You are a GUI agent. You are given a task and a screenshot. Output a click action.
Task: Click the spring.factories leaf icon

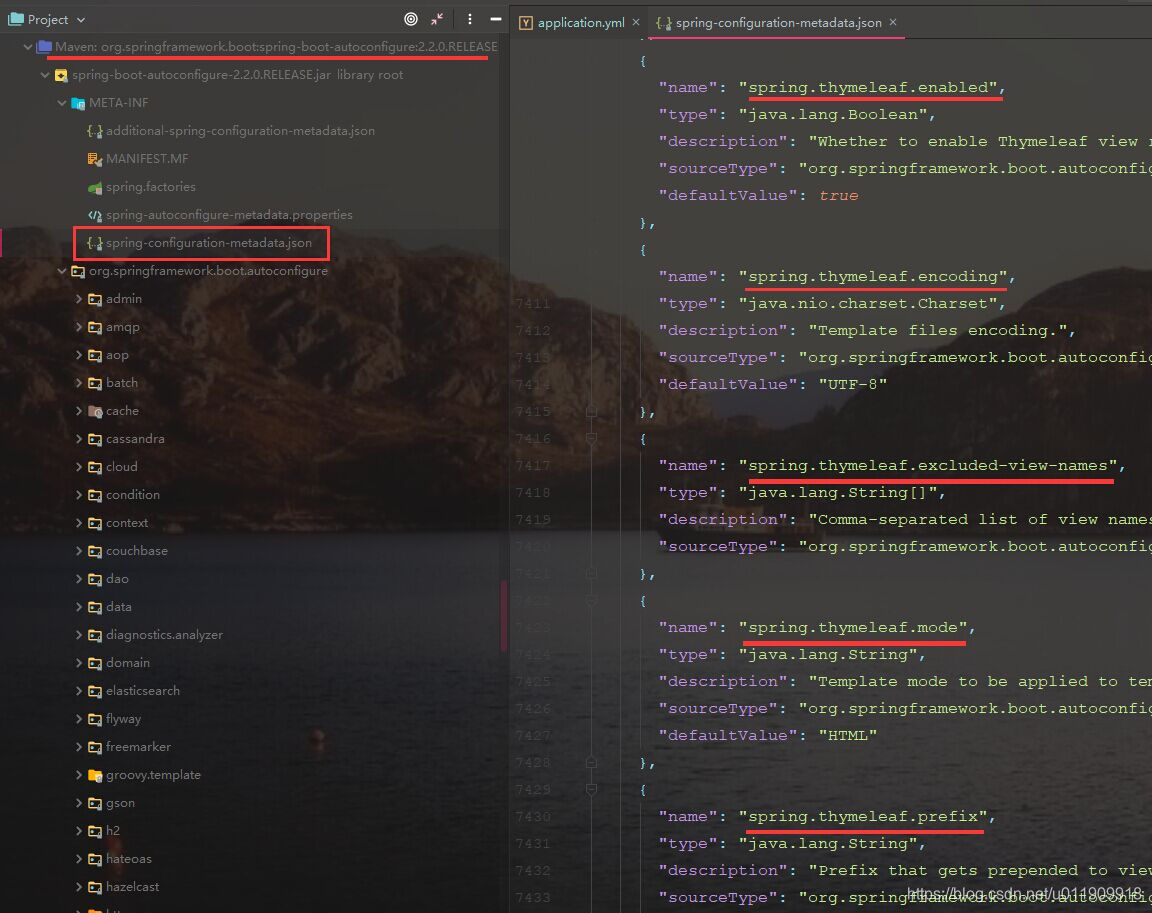click(94, 187)
